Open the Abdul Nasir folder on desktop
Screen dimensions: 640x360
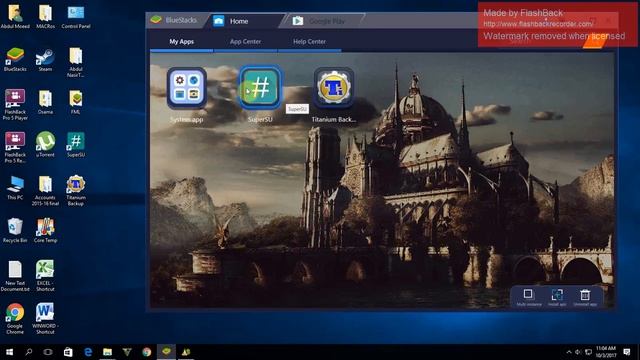coord(76,62)
